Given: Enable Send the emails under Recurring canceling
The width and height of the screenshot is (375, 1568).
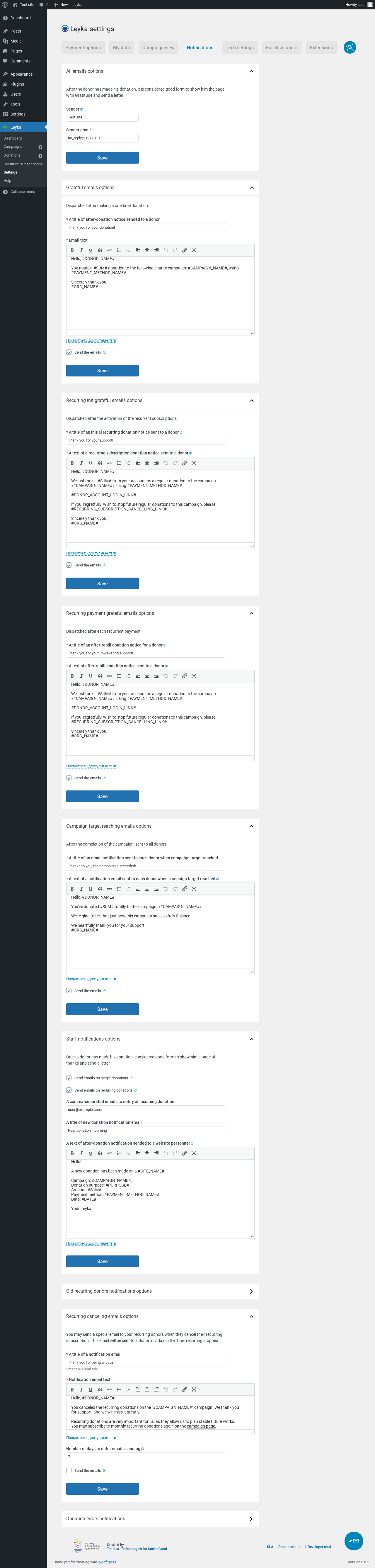Looking at the screenshot, I should point(69,1470).
